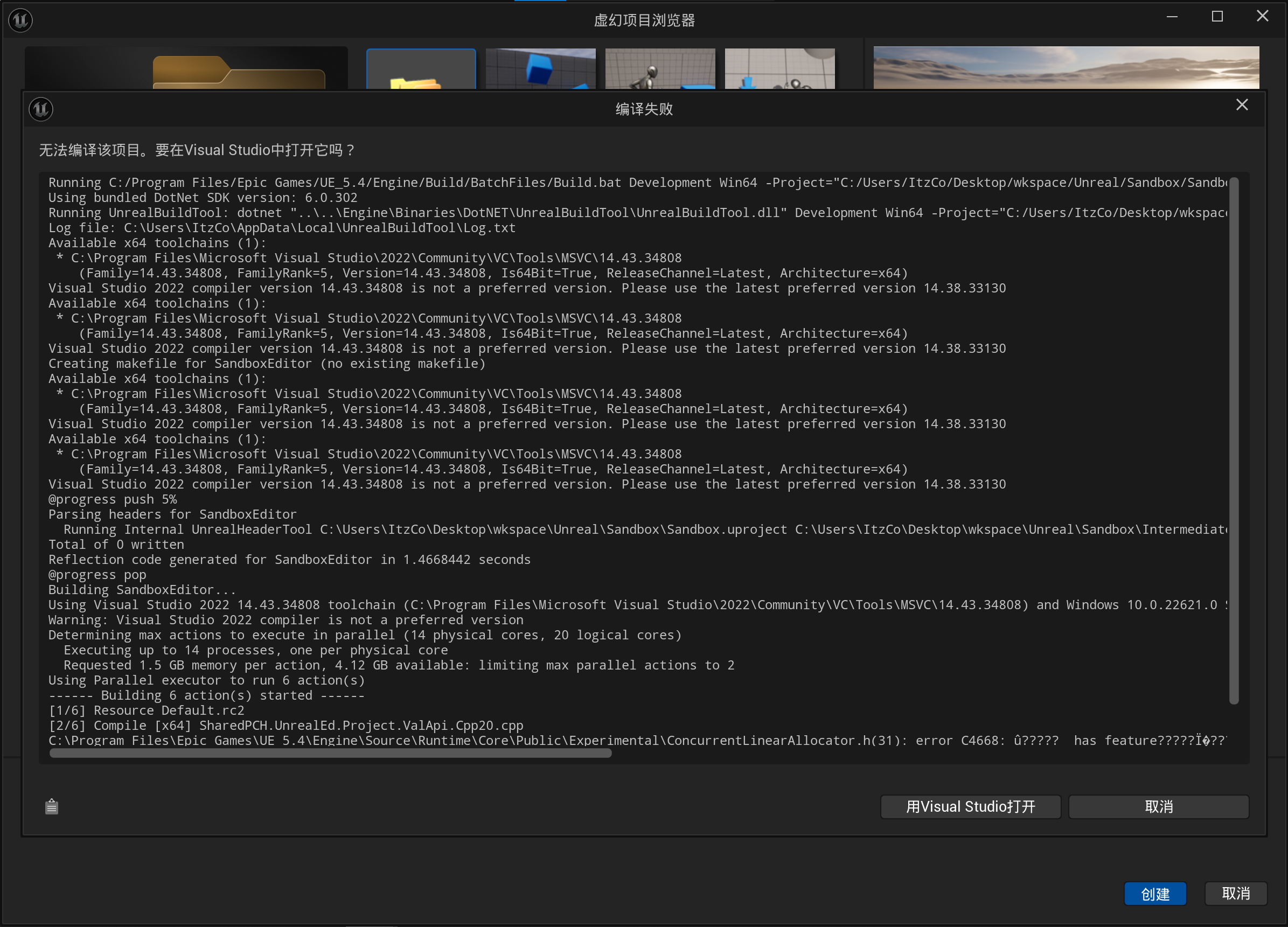Close the 编译失败 dialog with X
Screen dimensions: 1288x927
[x=1242, y=105]
